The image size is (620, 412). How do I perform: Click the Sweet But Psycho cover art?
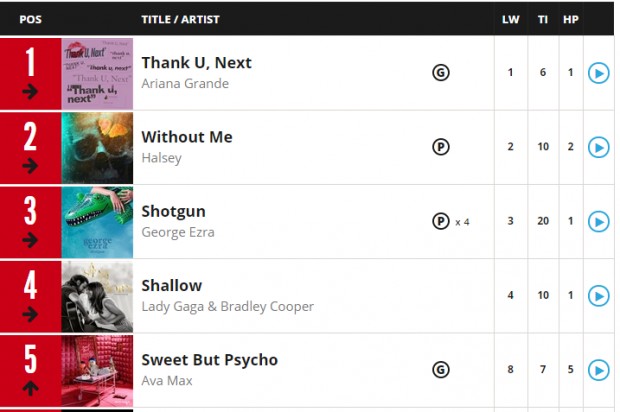(97, 371)
